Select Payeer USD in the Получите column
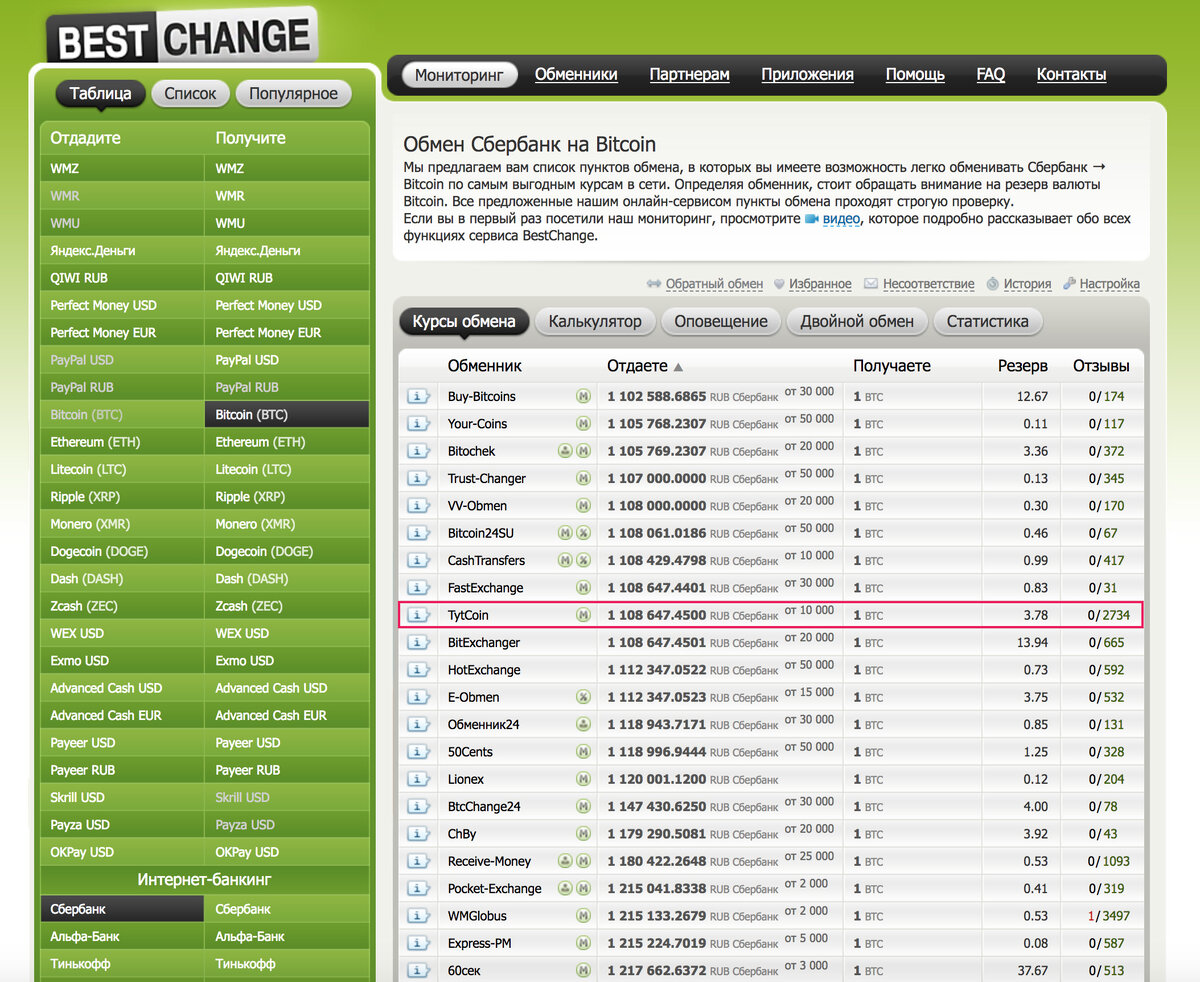The height and width of the screenshot is (982, 1200). click(287, 743)
